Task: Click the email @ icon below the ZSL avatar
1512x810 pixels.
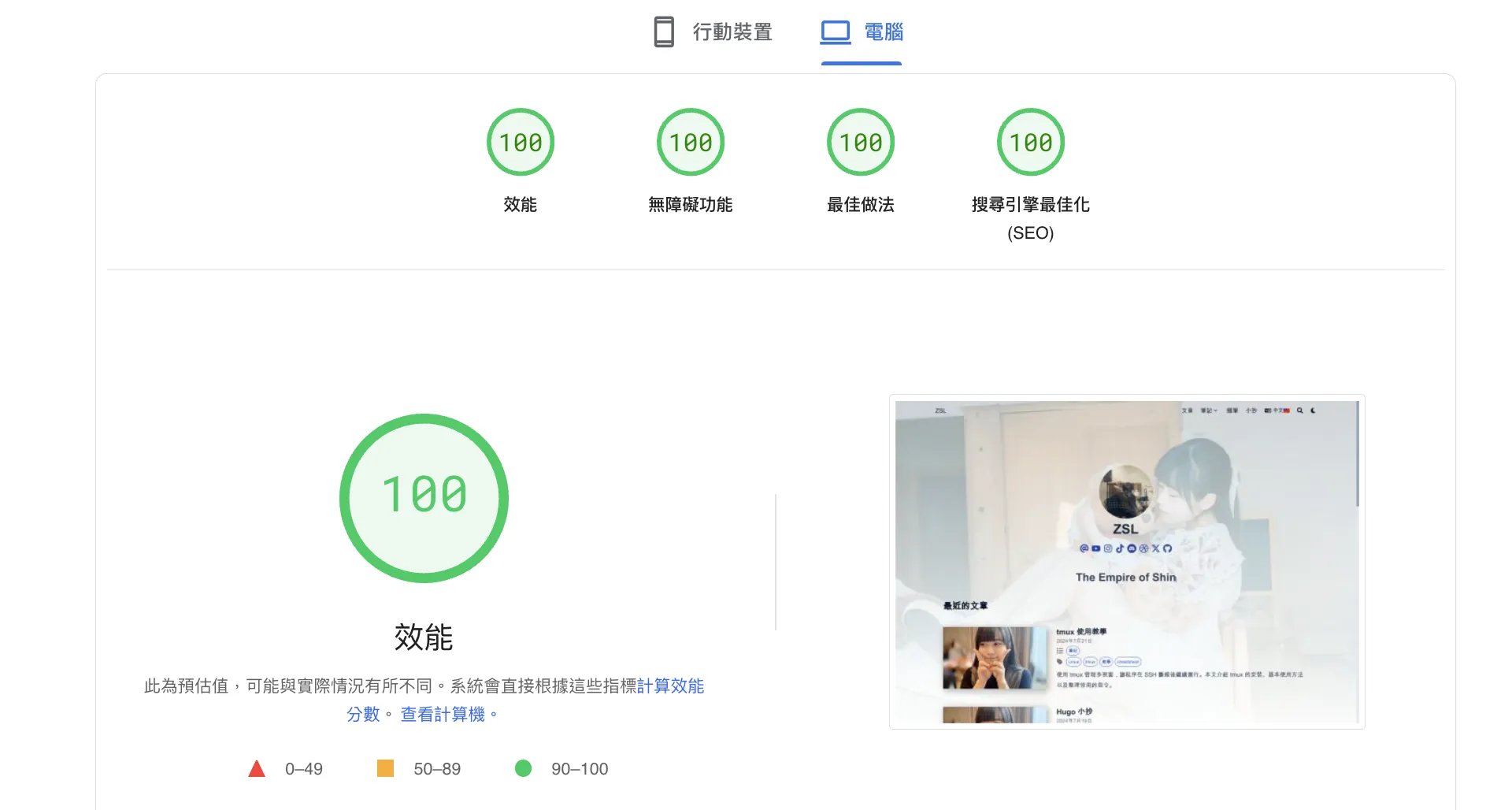Action: [x=1084, y=548]
